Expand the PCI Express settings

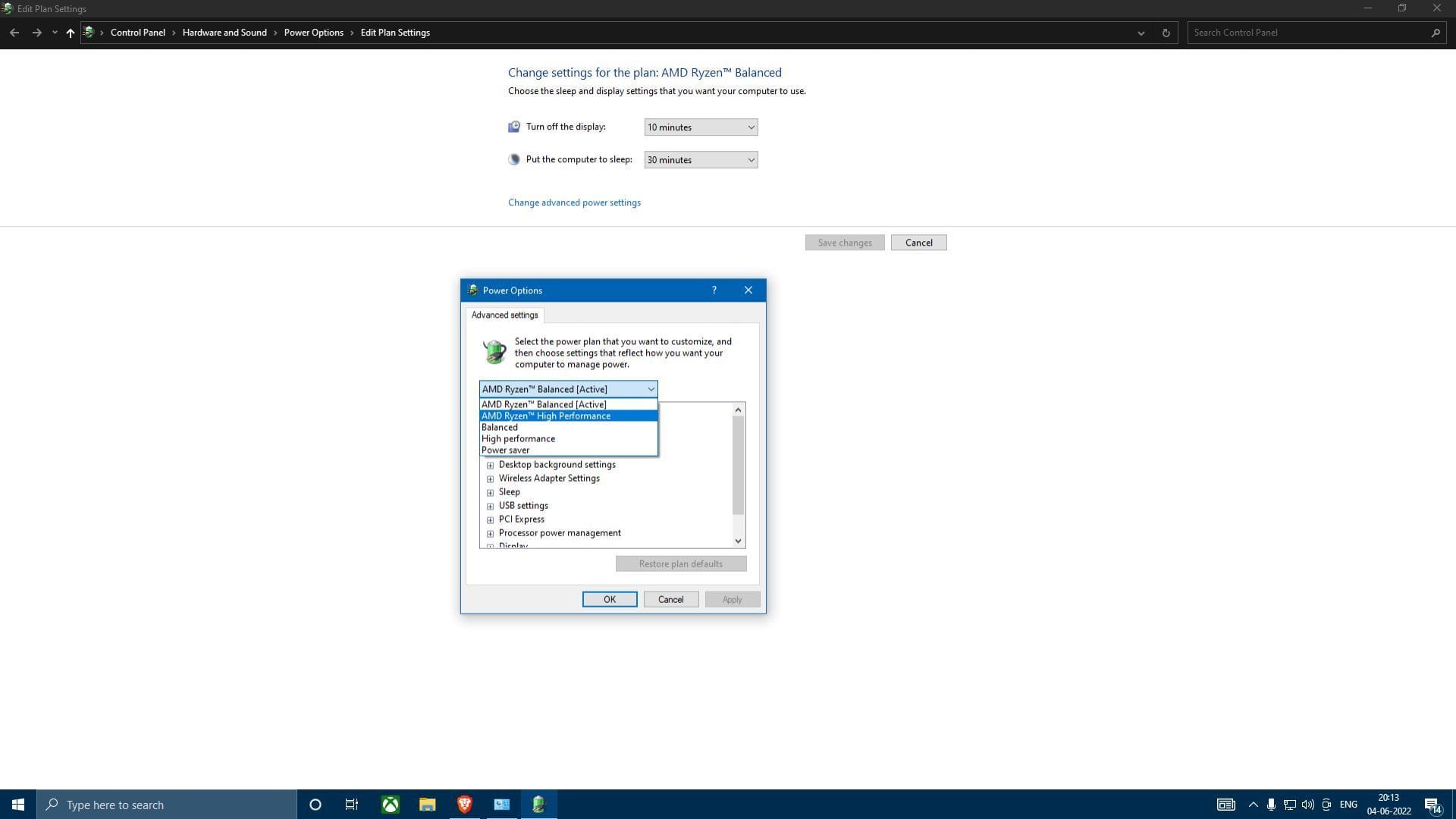490,519
